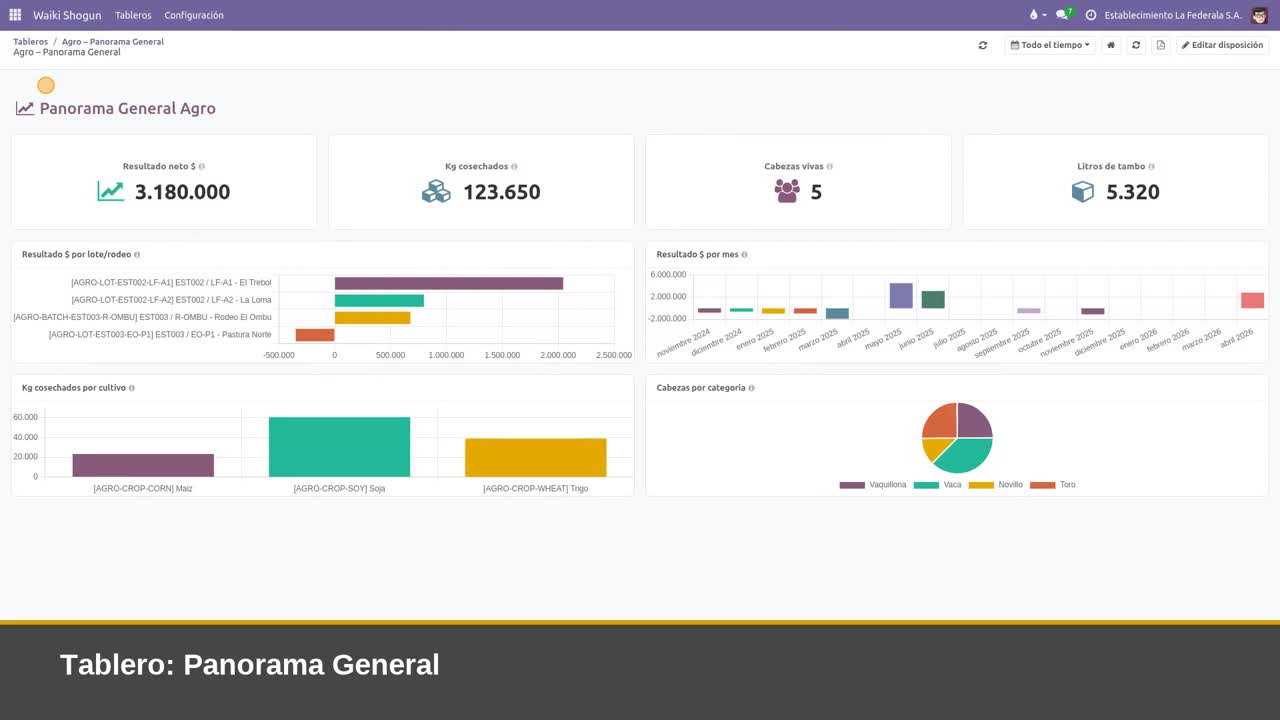Click the info icon next to Kg cosechados
The image size is (1280, 720).
514,167
